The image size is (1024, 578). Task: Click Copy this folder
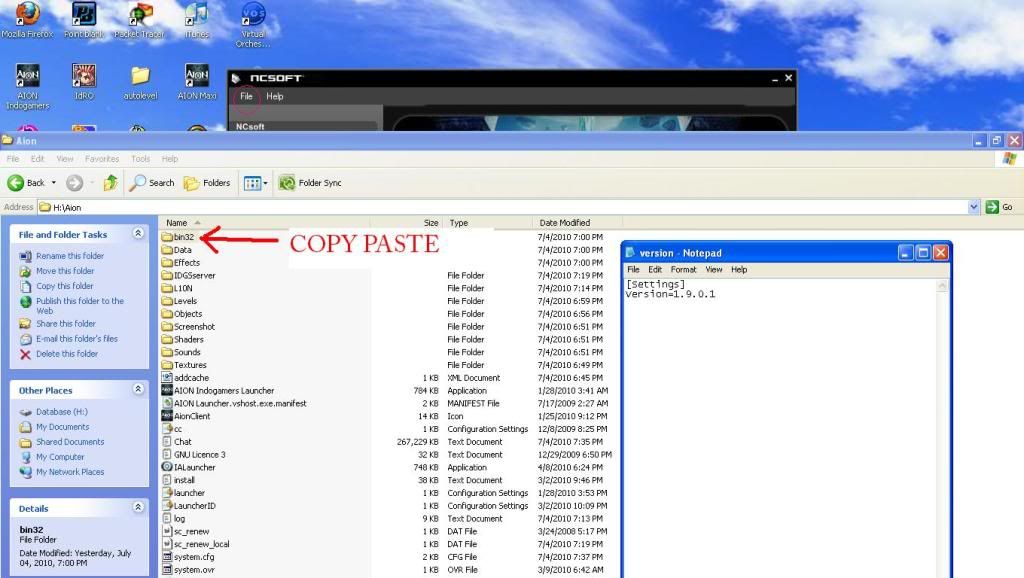click(65, 286)
